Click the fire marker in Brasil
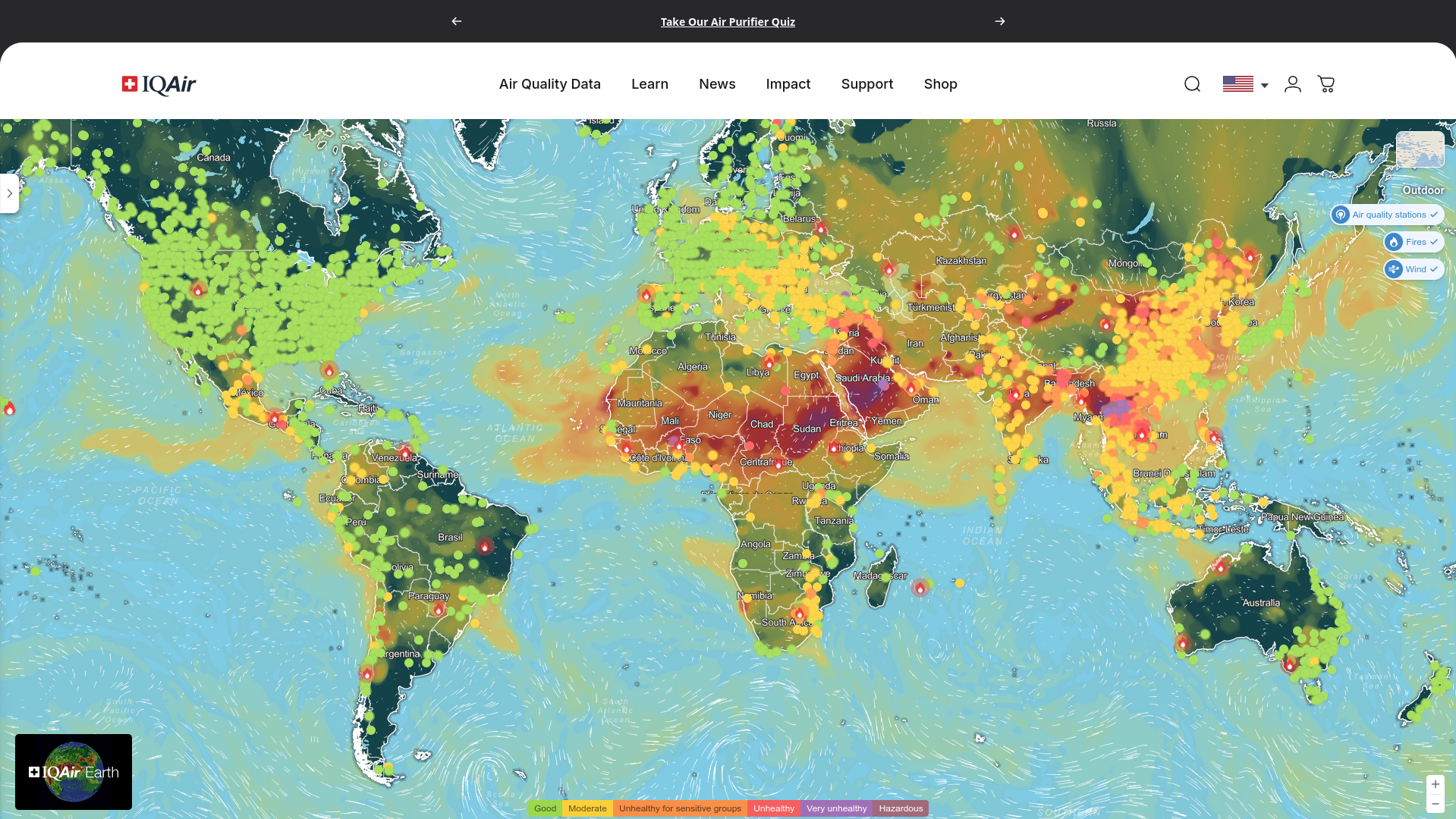Image resolution: width=1456 pixels, height=819 pixels. click(485, 546)
